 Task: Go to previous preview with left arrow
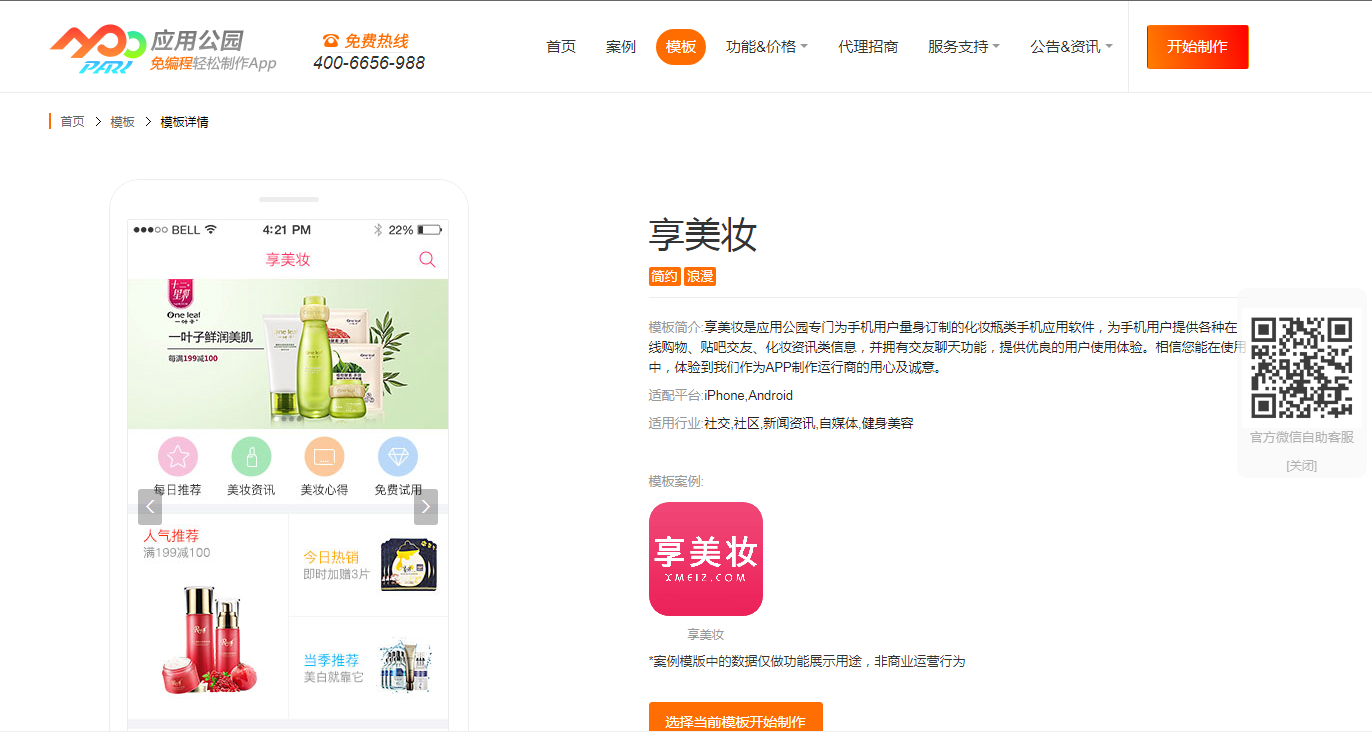tap(150, 507)
